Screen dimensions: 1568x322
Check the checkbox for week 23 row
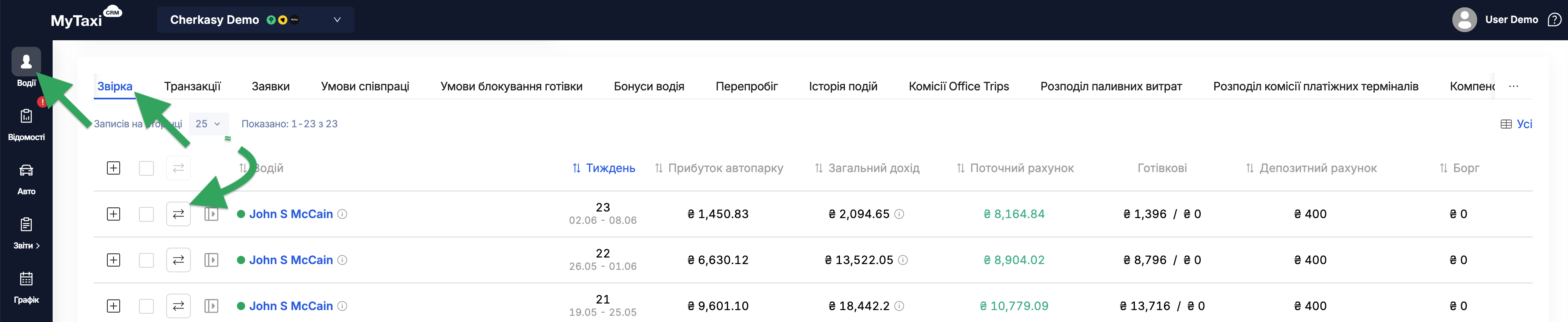click(x=146, y=214)
